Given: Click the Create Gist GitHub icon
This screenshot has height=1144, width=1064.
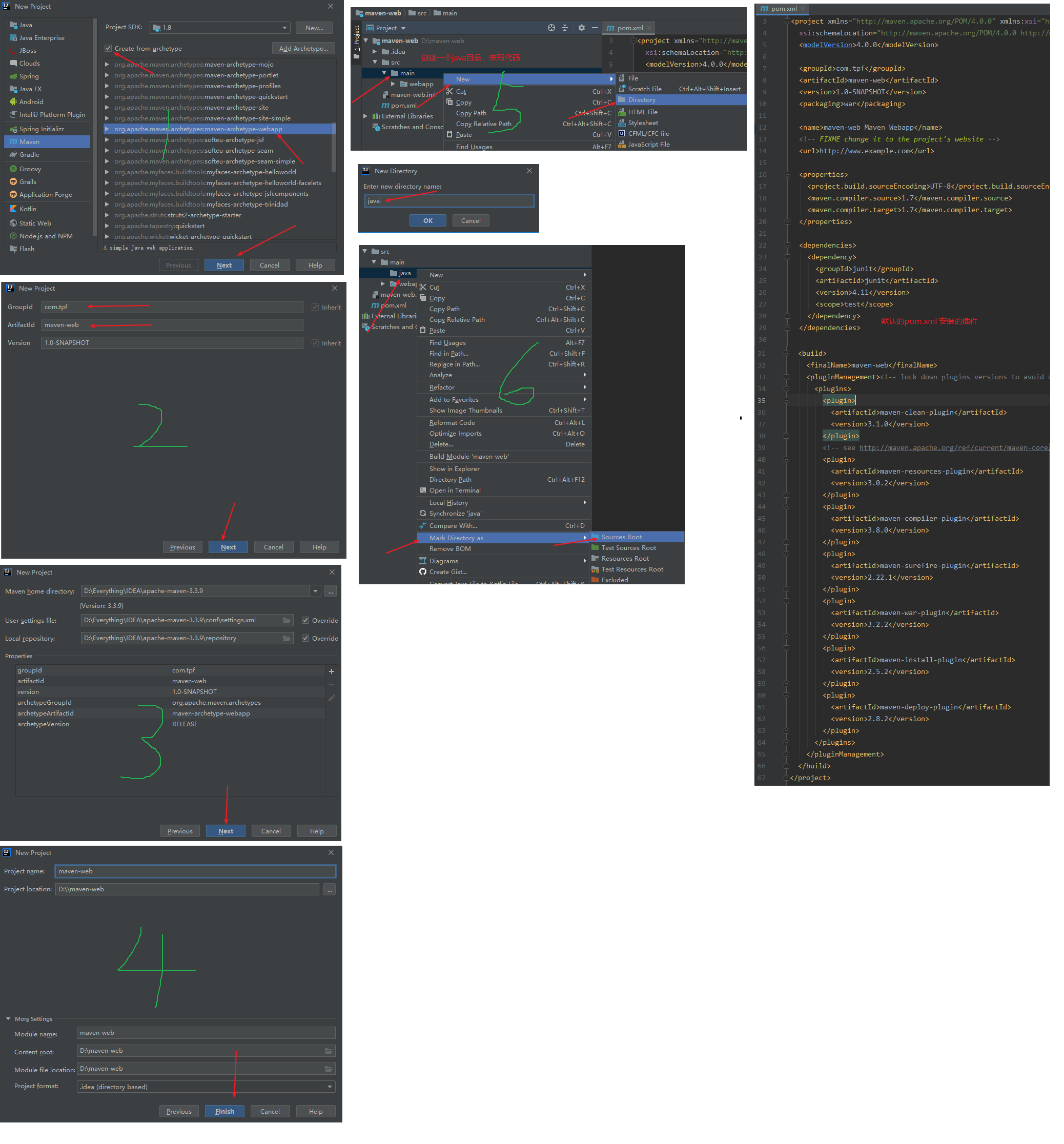Looking at the screenshot, I should click(423, 572).
